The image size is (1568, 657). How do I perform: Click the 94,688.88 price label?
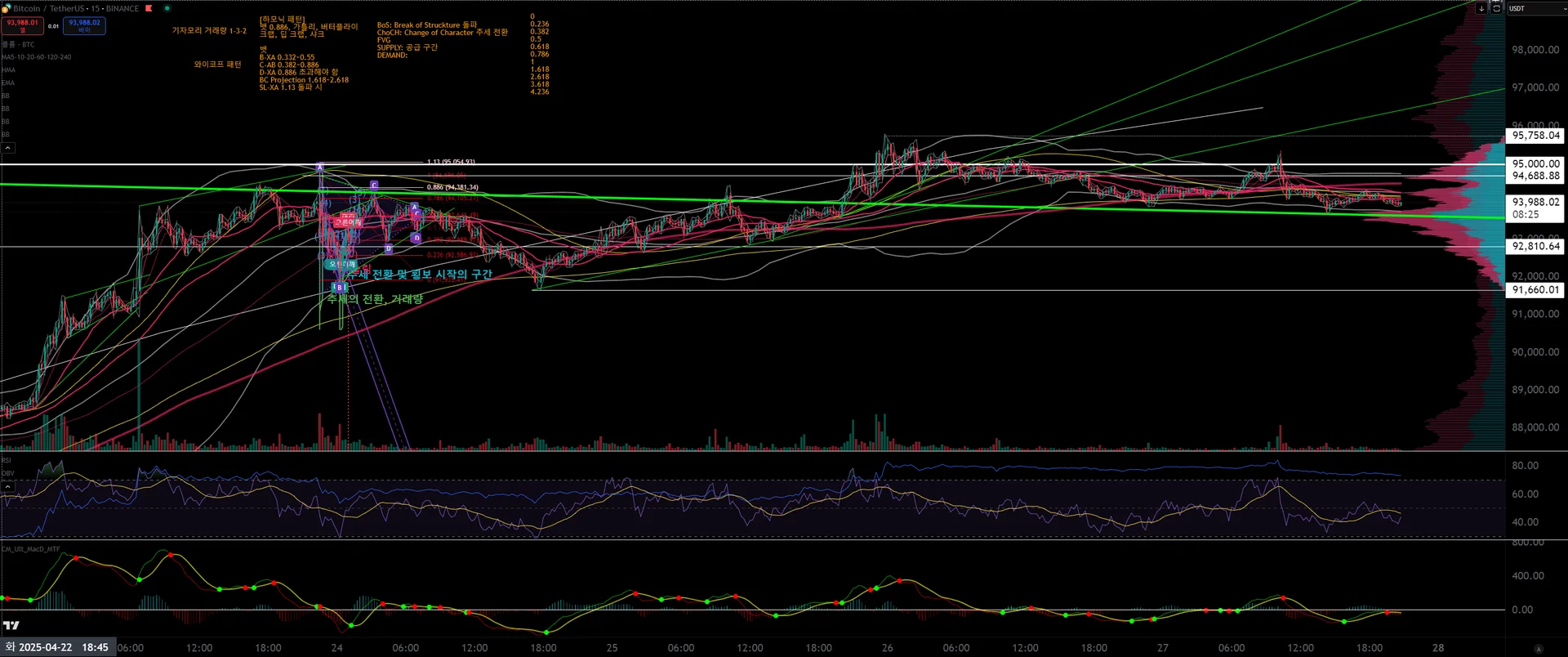click(1535, 176)
